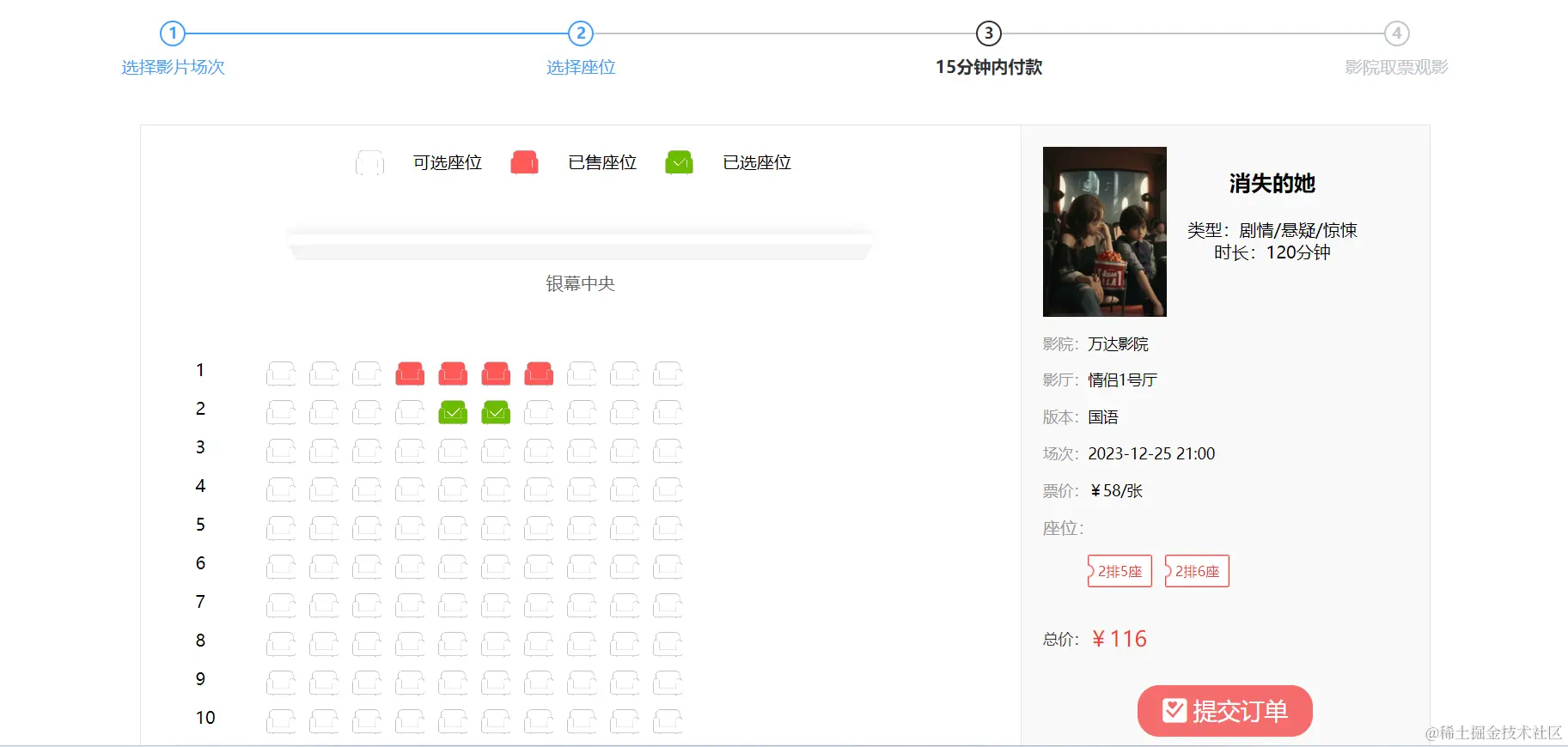Select seat 9 in row 5
The height and width of the screenshot is (747, 1568).
tap(625, 528)
